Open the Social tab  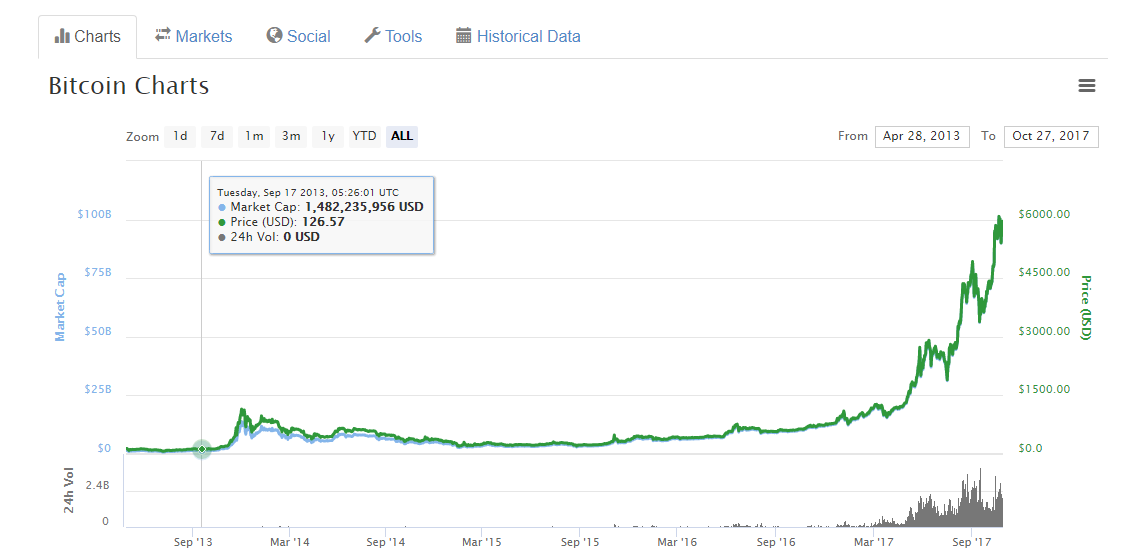[298, 36]
